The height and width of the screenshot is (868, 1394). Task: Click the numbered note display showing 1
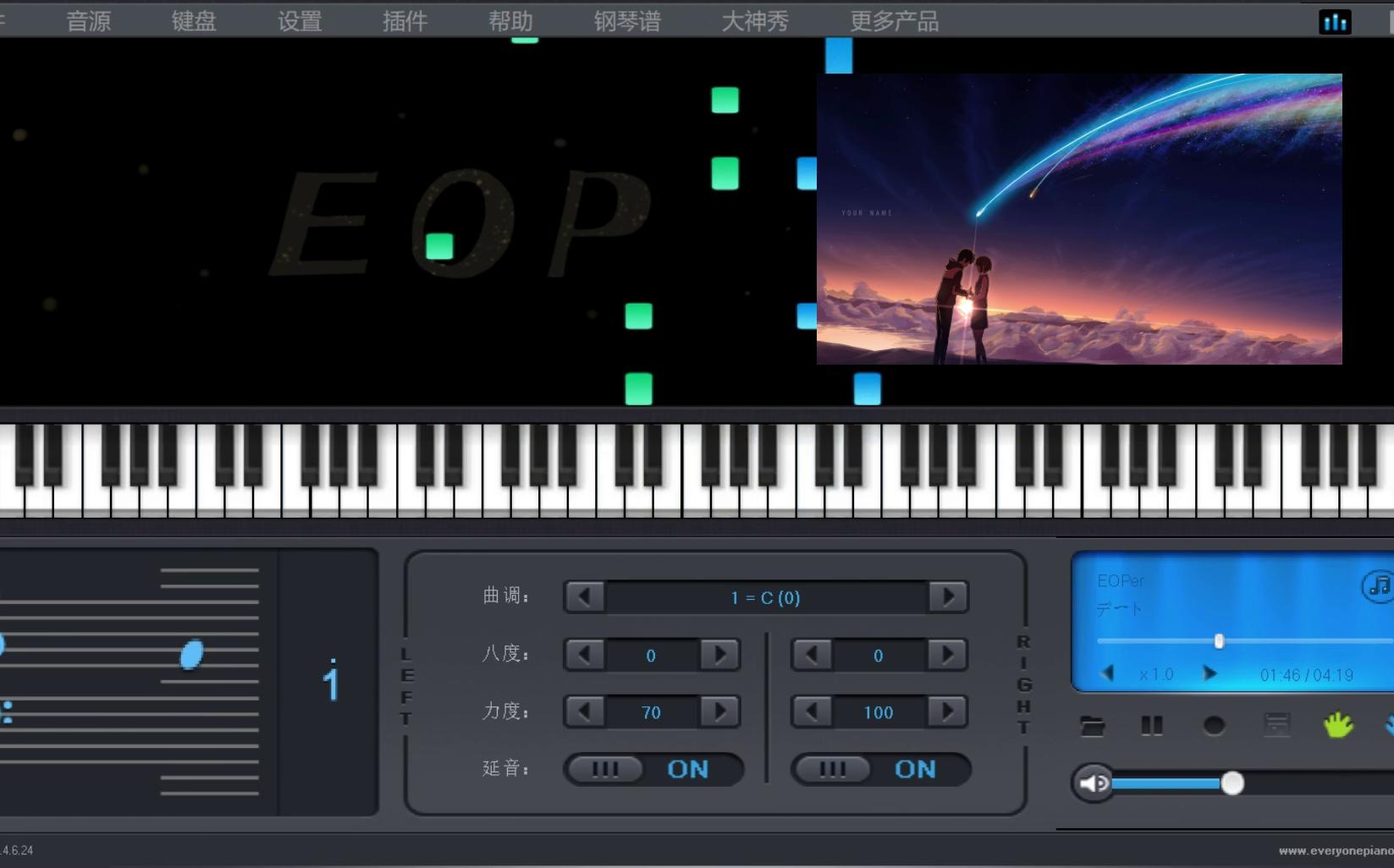(x=329, y=682)
